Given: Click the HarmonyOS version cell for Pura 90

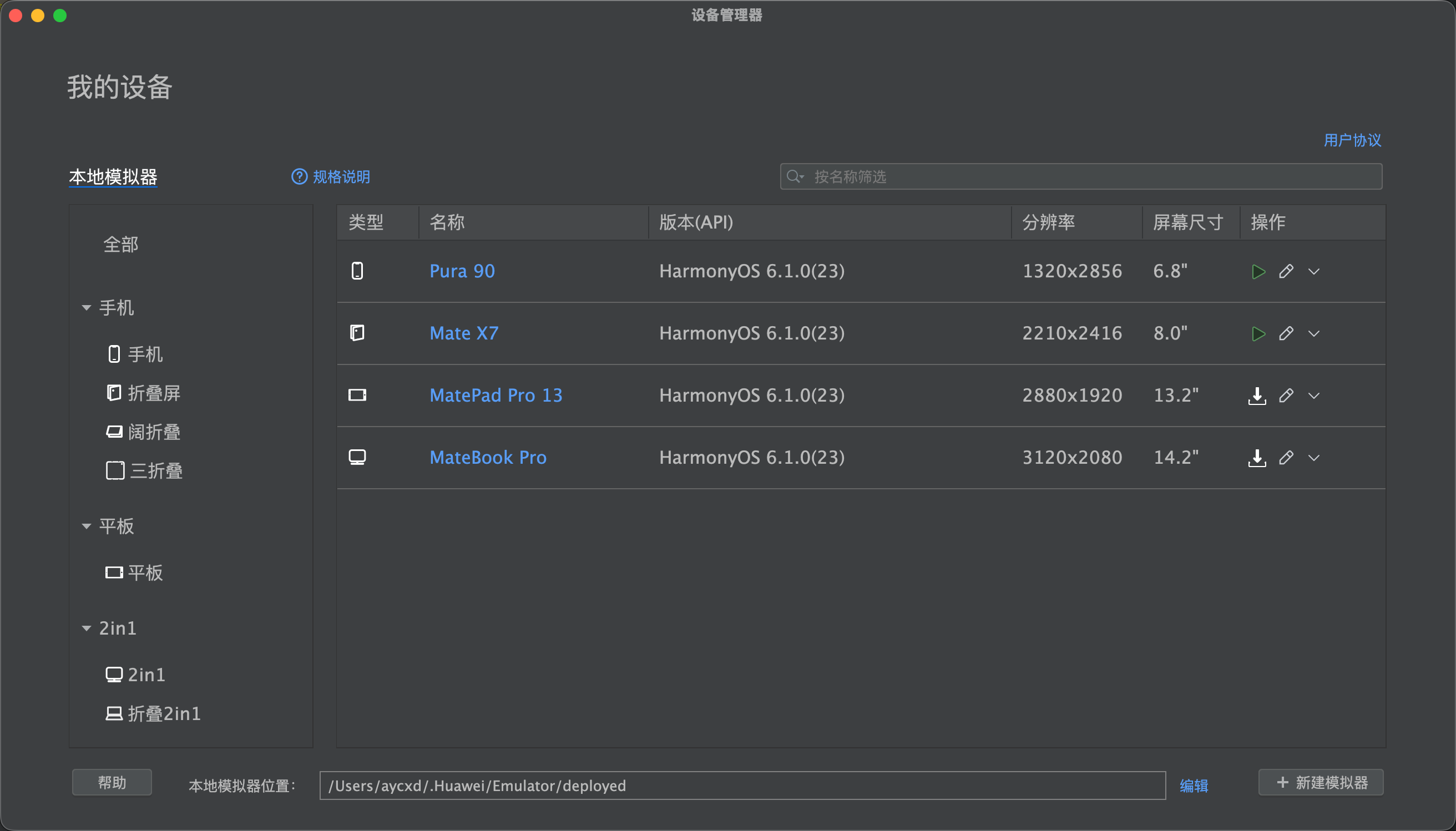Looking at the screenshot, I should (752, 271).
